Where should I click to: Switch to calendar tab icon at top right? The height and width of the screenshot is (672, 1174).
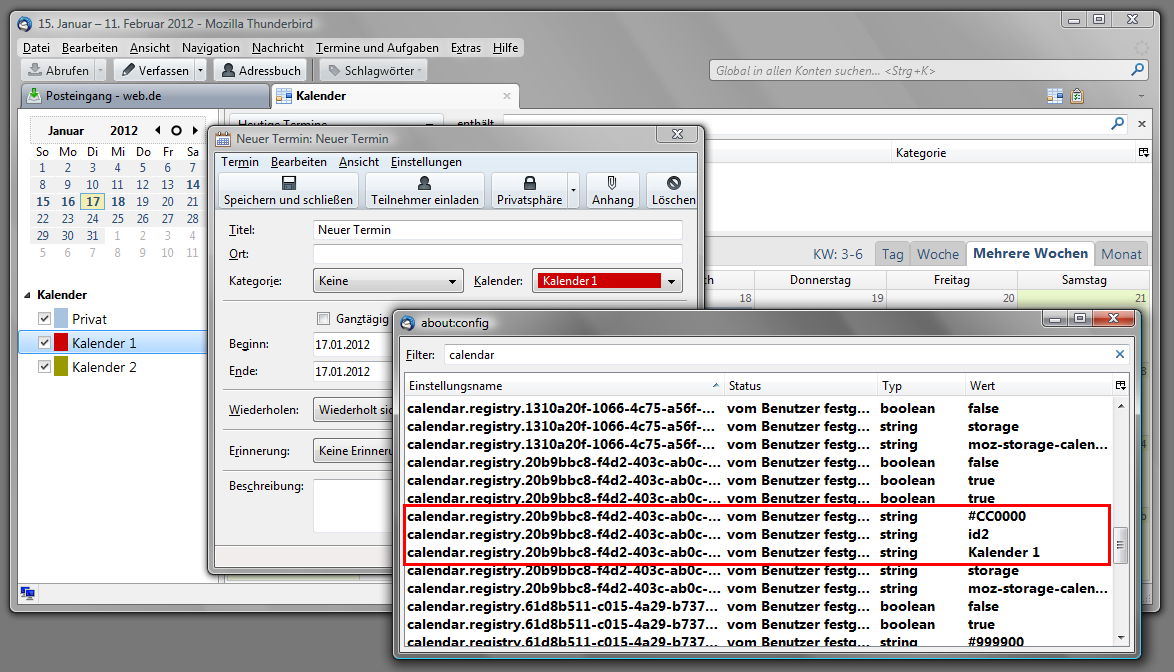tap(1054, 96)
